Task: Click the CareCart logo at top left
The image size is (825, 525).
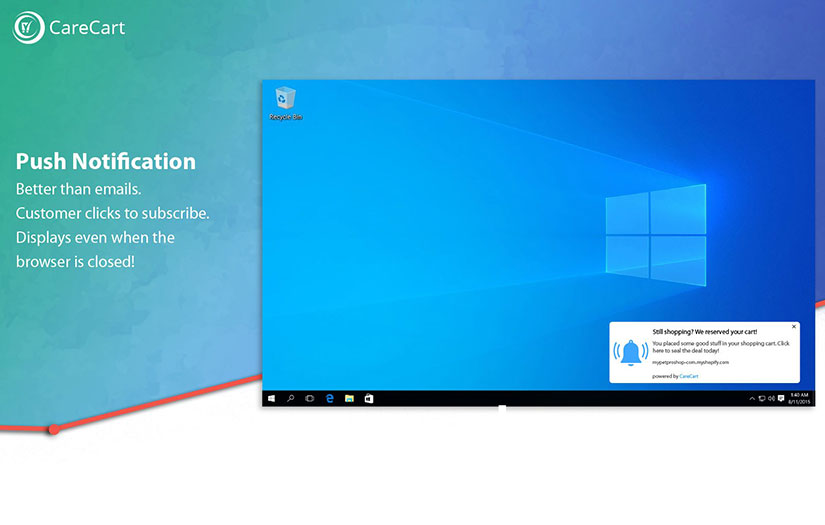Action: click(69, 27)
